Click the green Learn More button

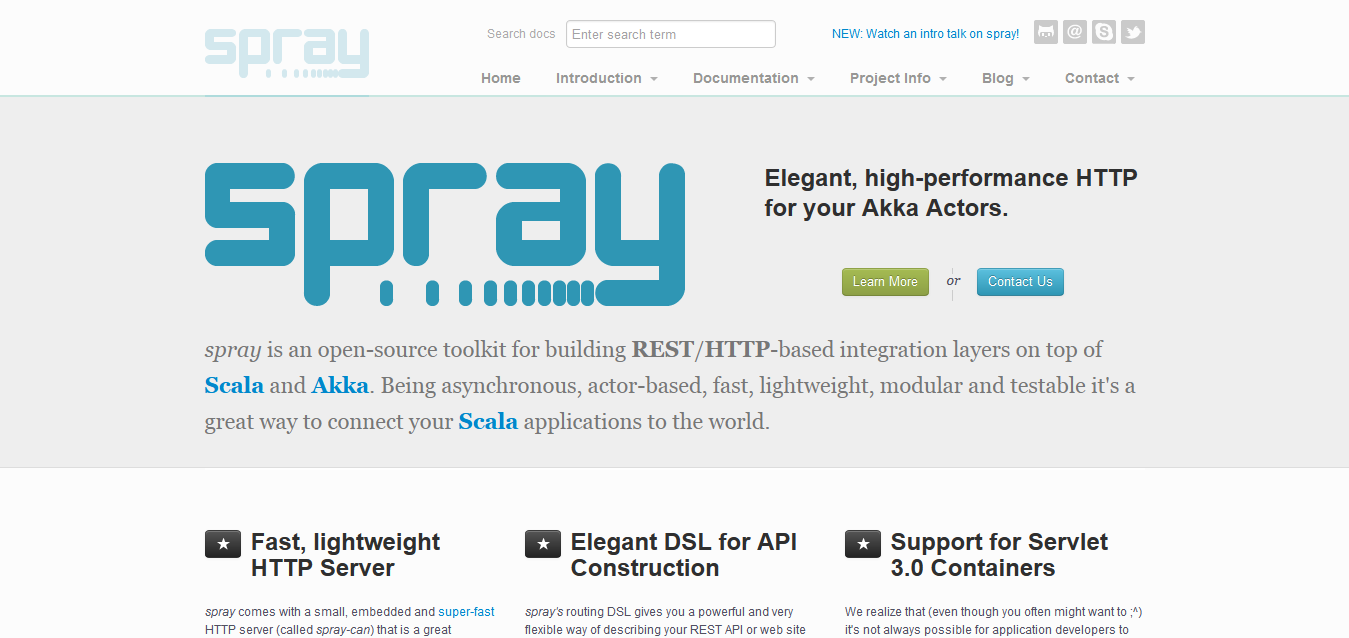tap(885, 282)
